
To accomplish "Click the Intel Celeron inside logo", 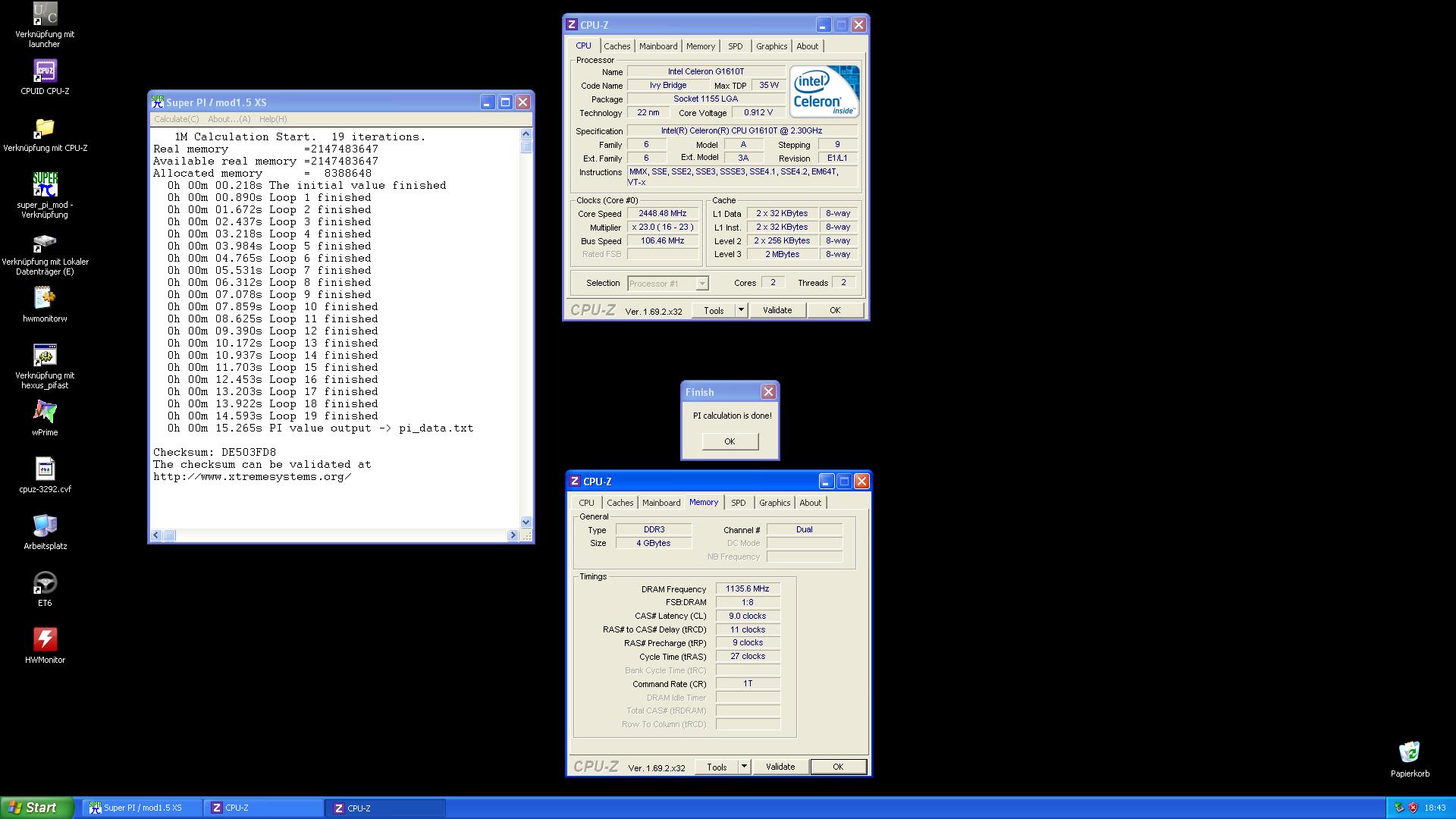I will pyautogui.click(x=824, y=91).
